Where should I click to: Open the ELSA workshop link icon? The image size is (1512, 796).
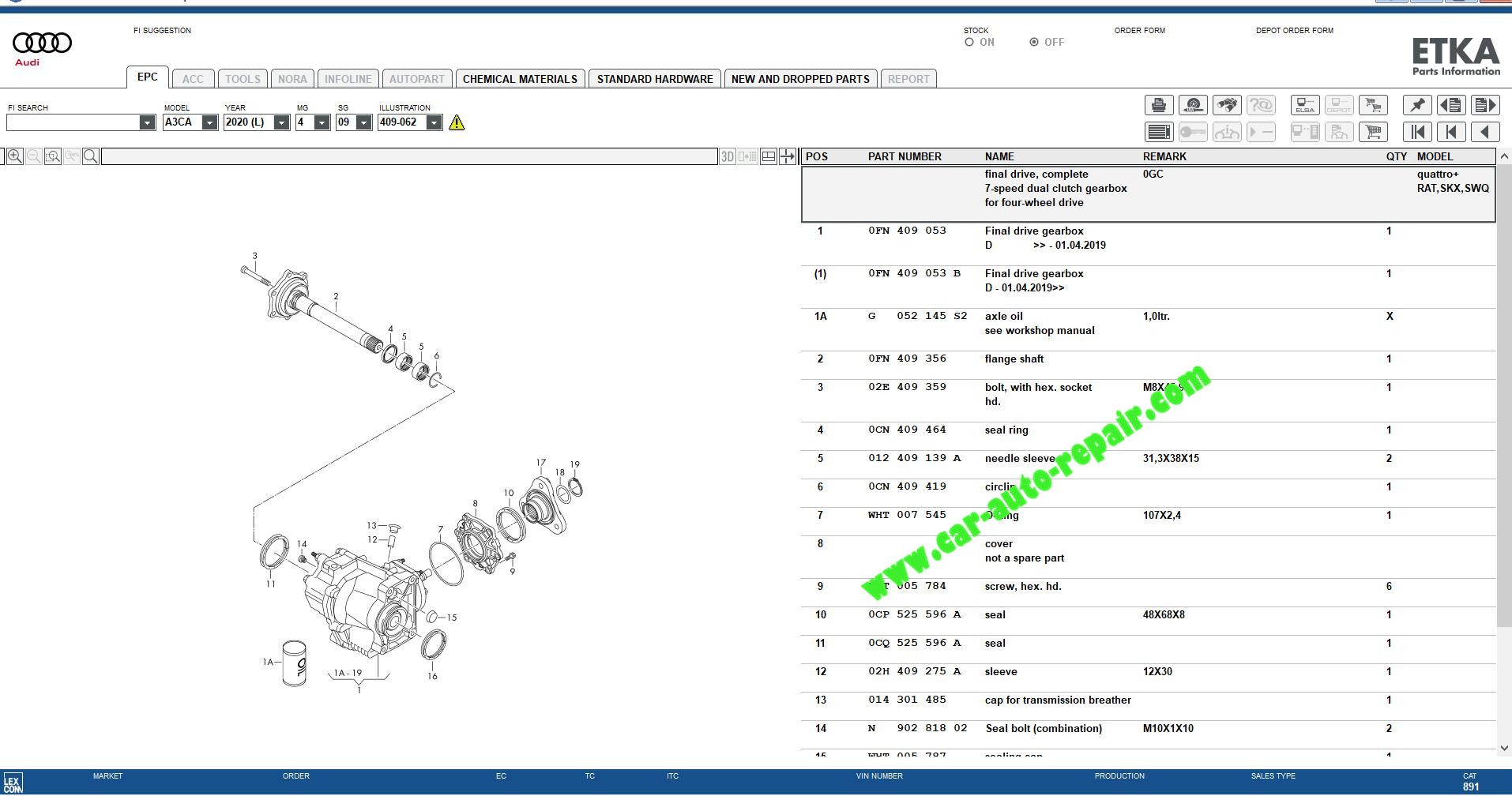(x=1305, y=105)
